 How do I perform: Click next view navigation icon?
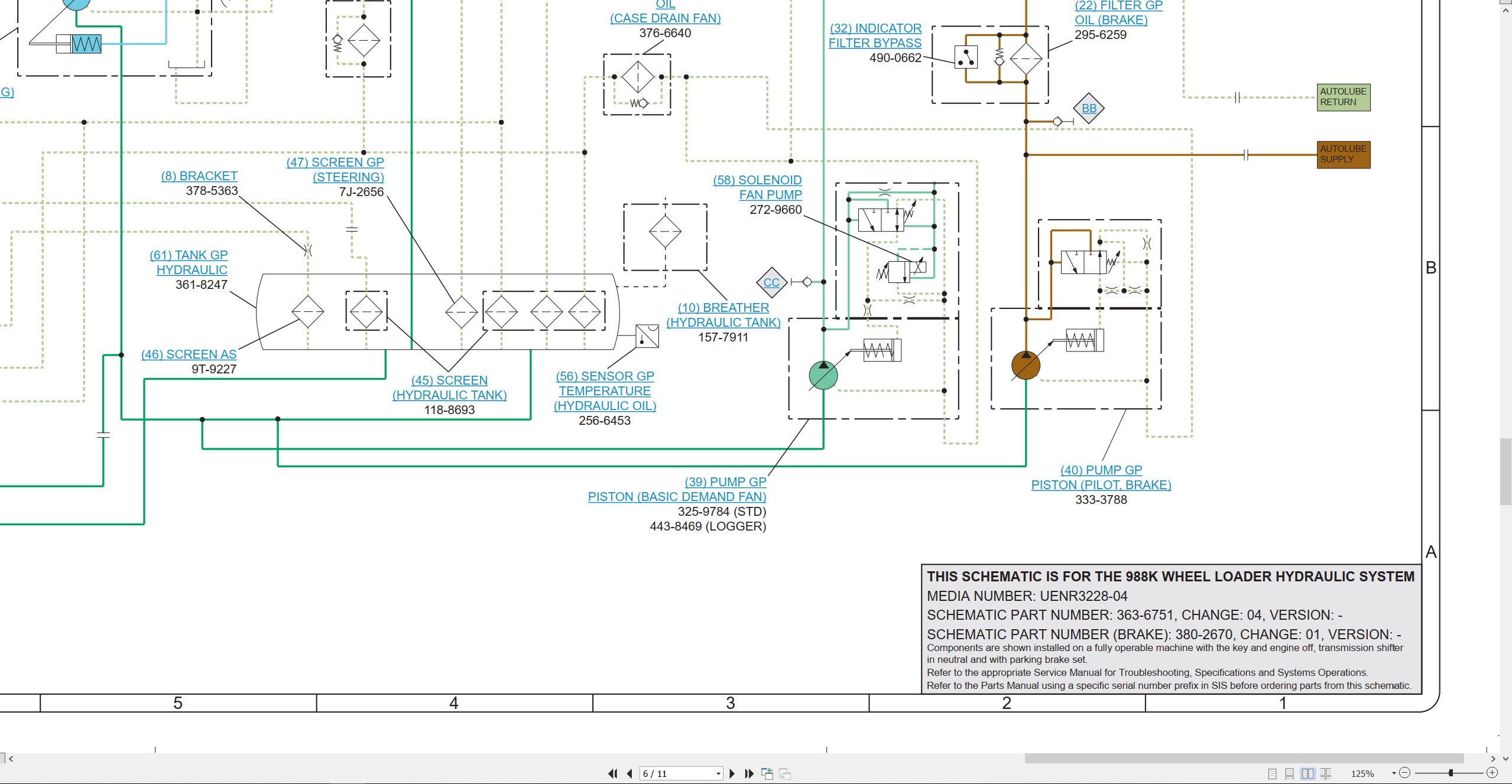785,773
